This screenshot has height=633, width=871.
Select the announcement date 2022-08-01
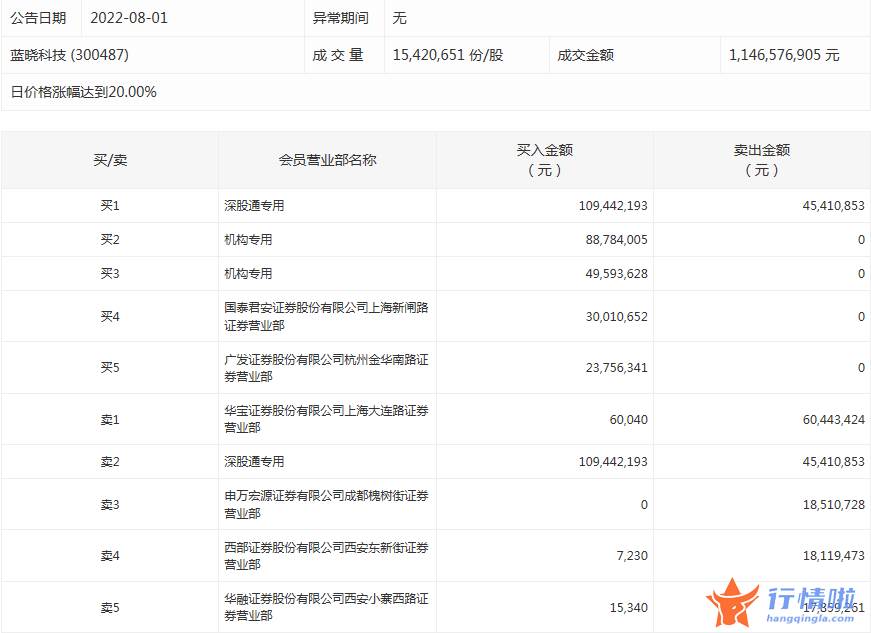pyautogui.click(x=129, y=18)
